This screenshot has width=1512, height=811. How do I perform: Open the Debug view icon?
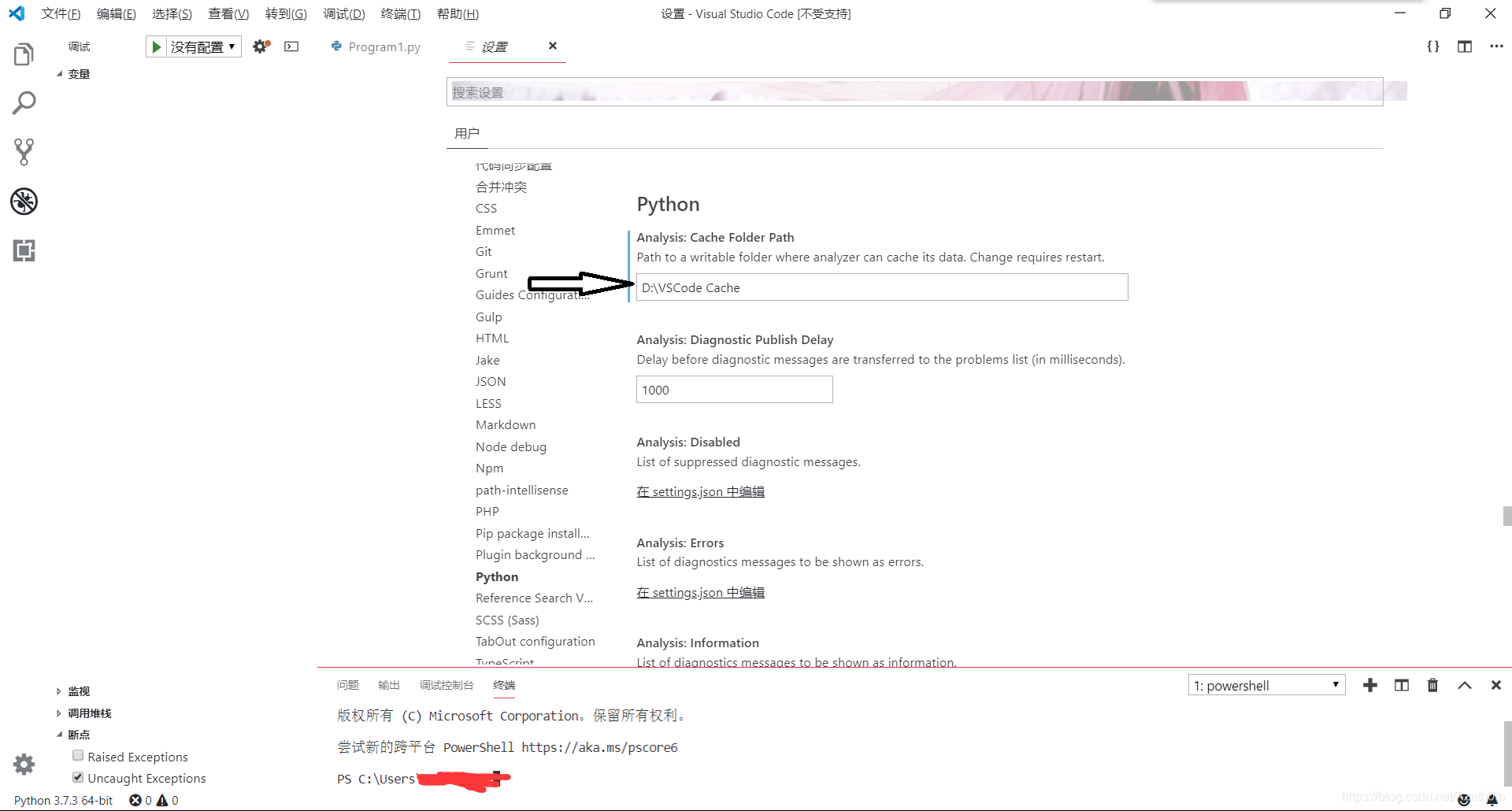click(x=24, y=202)
